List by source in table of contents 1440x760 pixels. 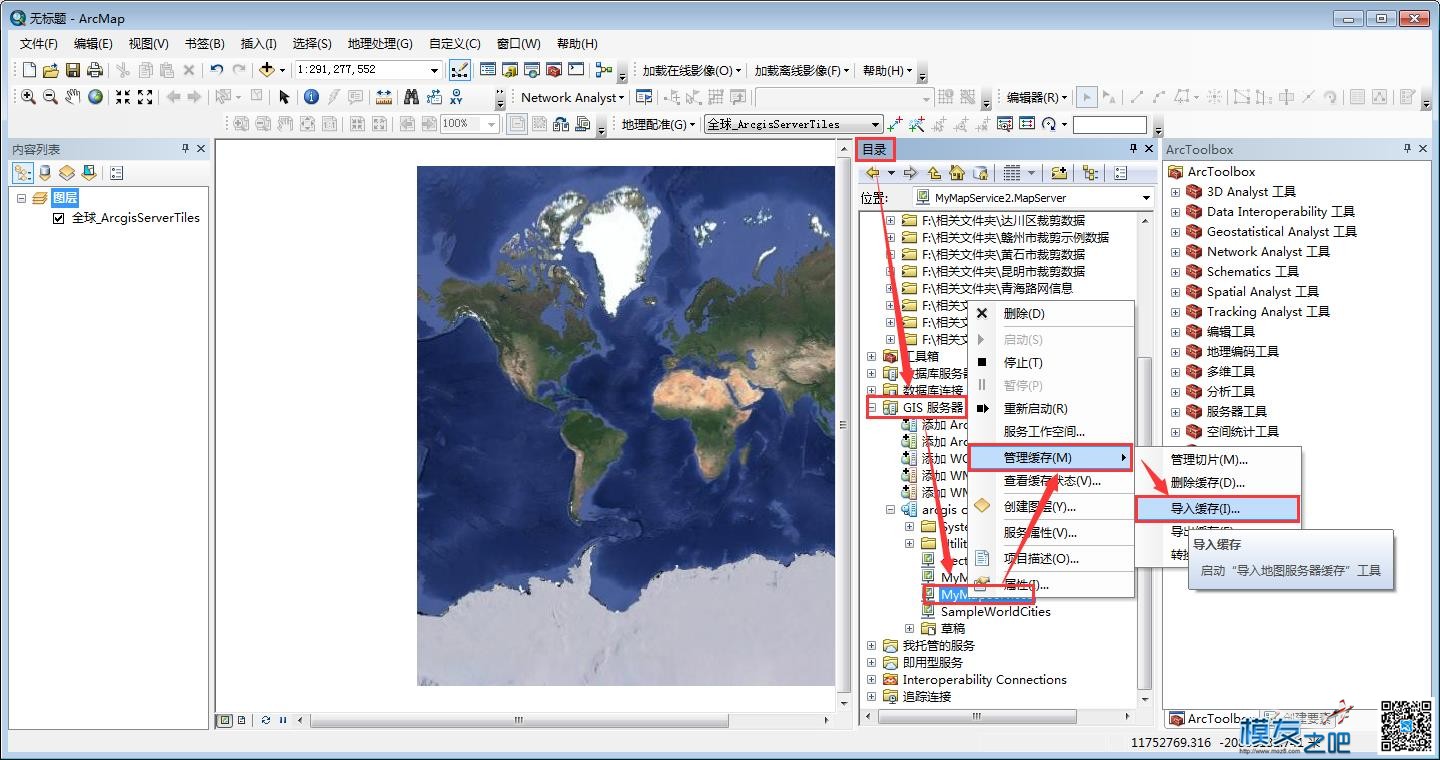(x=44, y=173)
